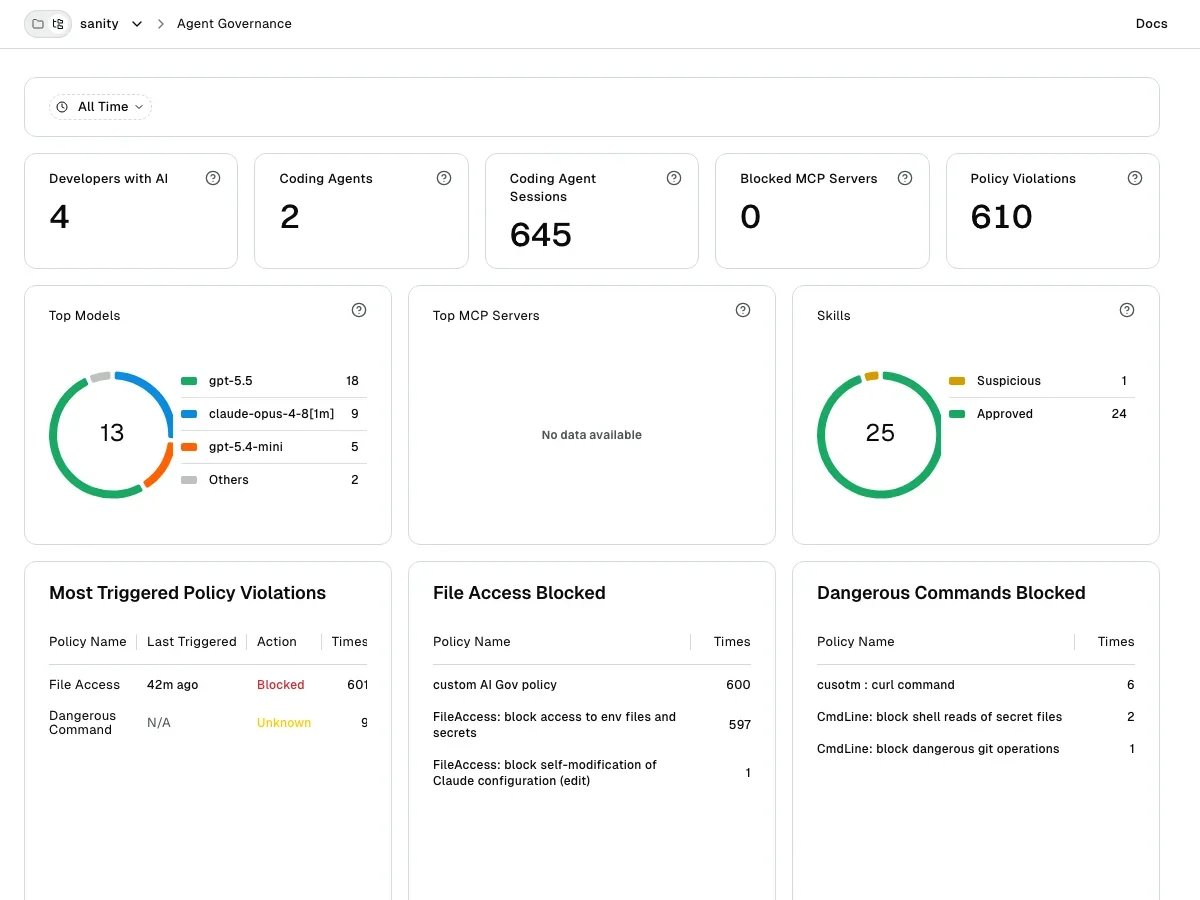Screen dimensions: 1200x900
Task: Click the custom AI Gov policy row
Action: click(592, 685)
